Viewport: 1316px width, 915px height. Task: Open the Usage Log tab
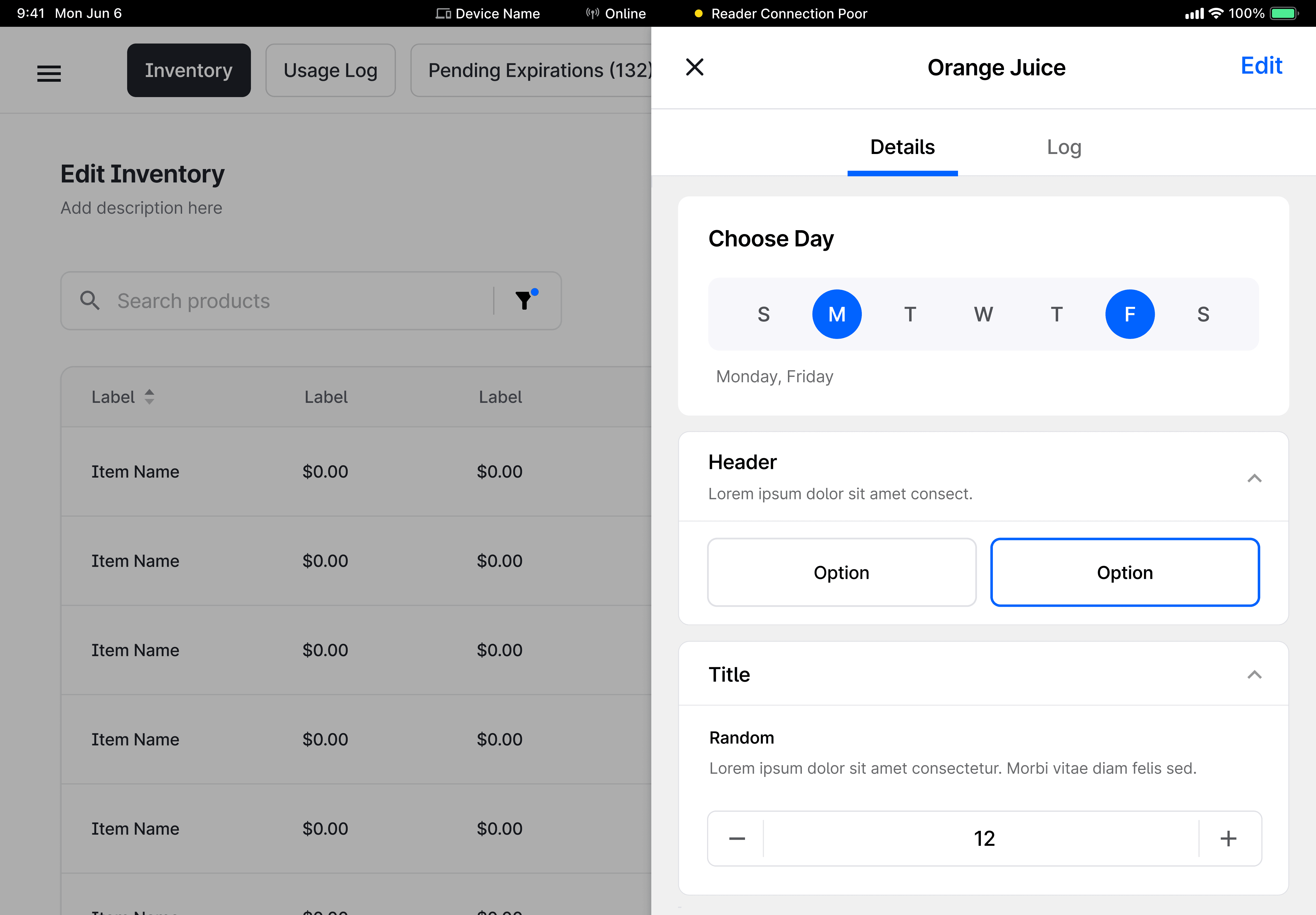[x=330, y=70]
